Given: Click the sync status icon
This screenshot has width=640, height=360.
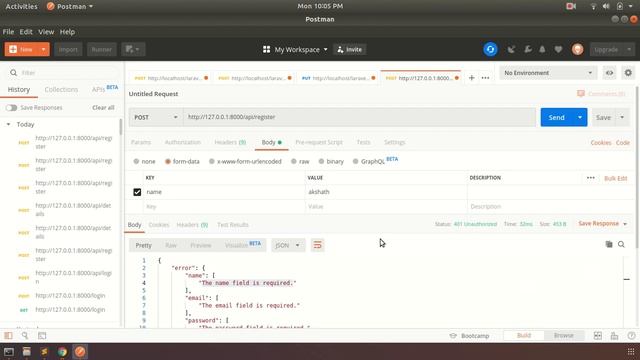Looking at the screenshot, I should tap(490, 49).
